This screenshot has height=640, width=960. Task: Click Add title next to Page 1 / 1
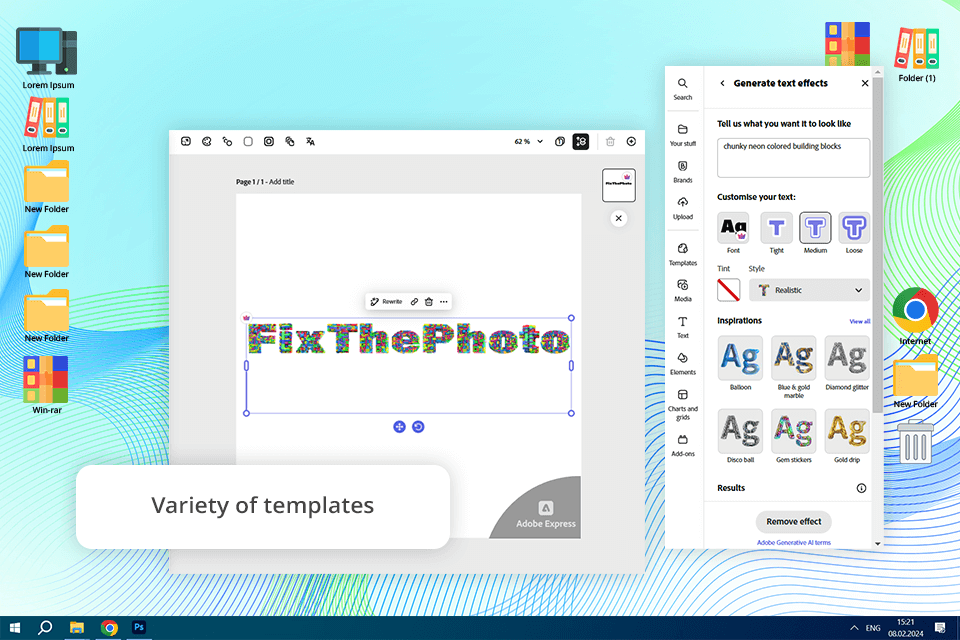(282, 182)
